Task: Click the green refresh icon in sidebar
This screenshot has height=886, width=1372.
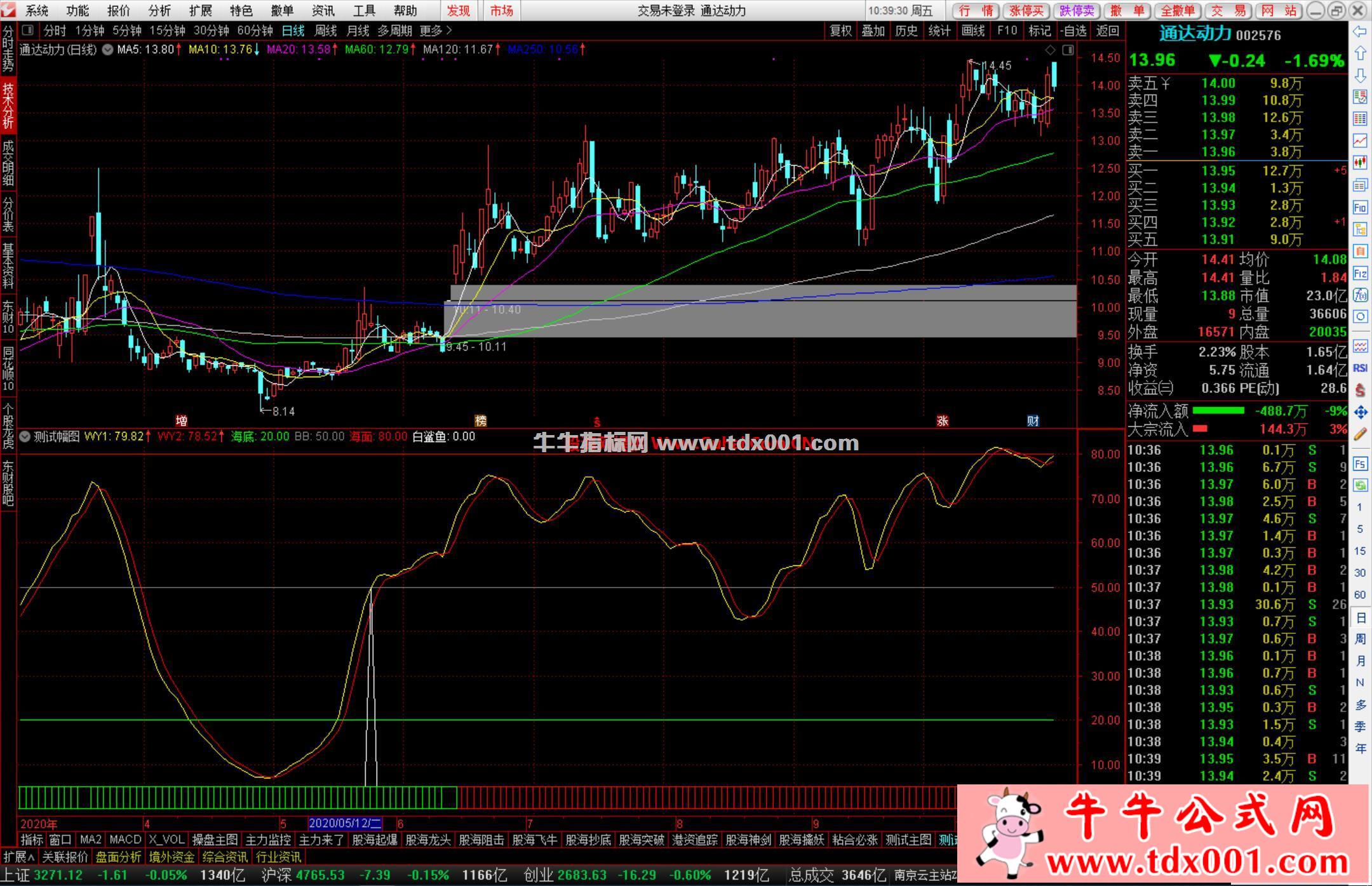Action: [x=1360, y=485]
